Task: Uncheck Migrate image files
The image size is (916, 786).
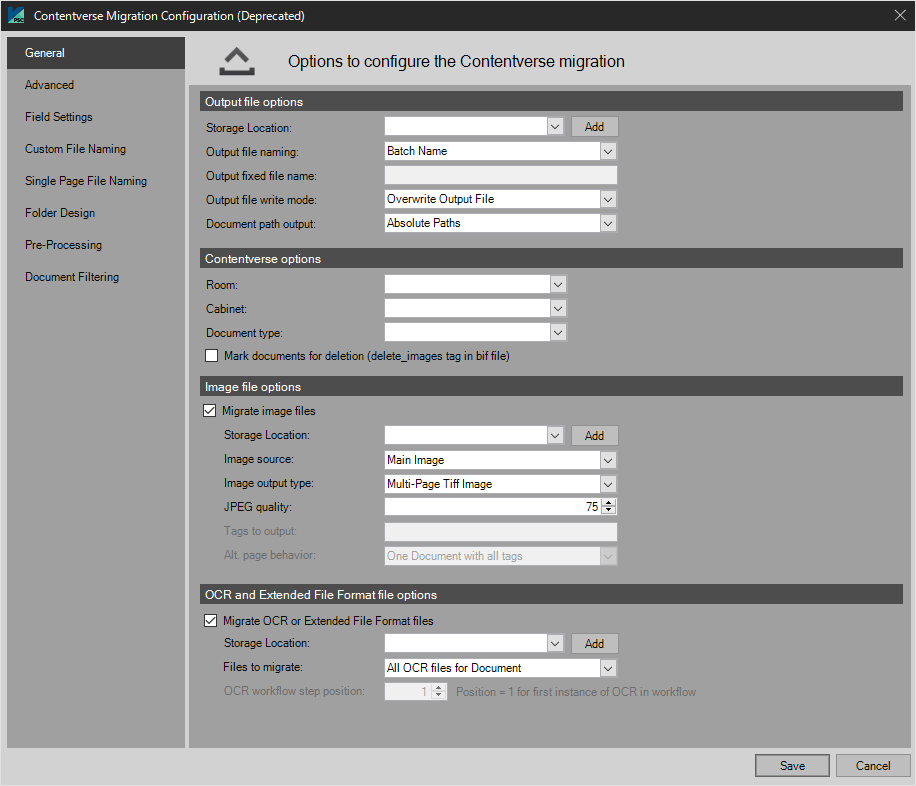Action: pyautogui.click(x=210, y=411)
